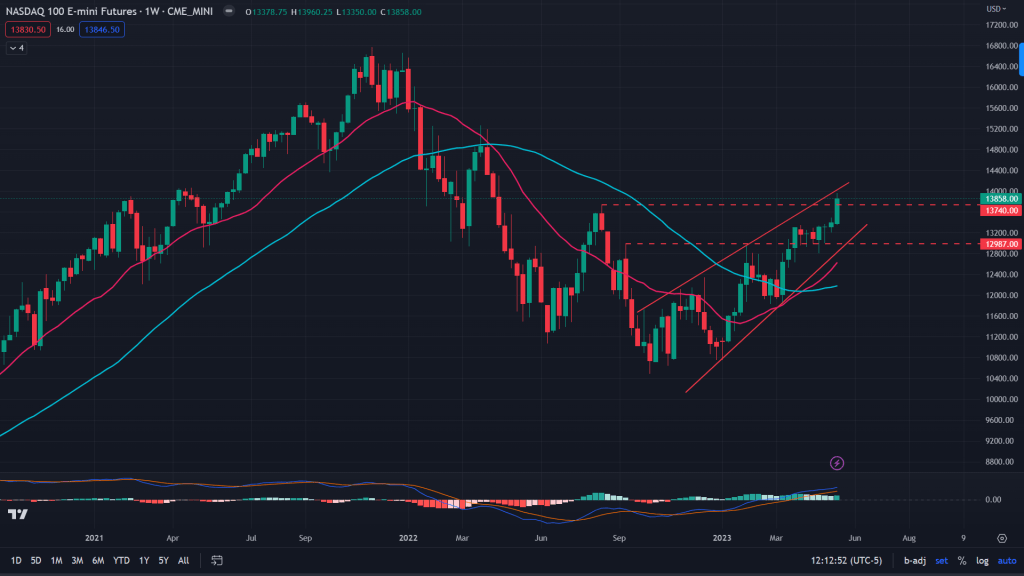Click the set settlement option
This screenshot has width=1024, height=576.
942,560
